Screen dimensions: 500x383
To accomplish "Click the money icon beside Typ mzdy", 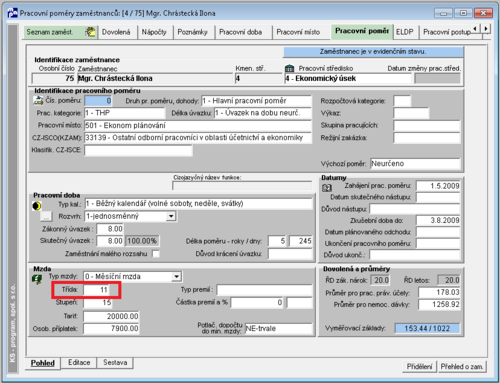I will click(37, 279).
